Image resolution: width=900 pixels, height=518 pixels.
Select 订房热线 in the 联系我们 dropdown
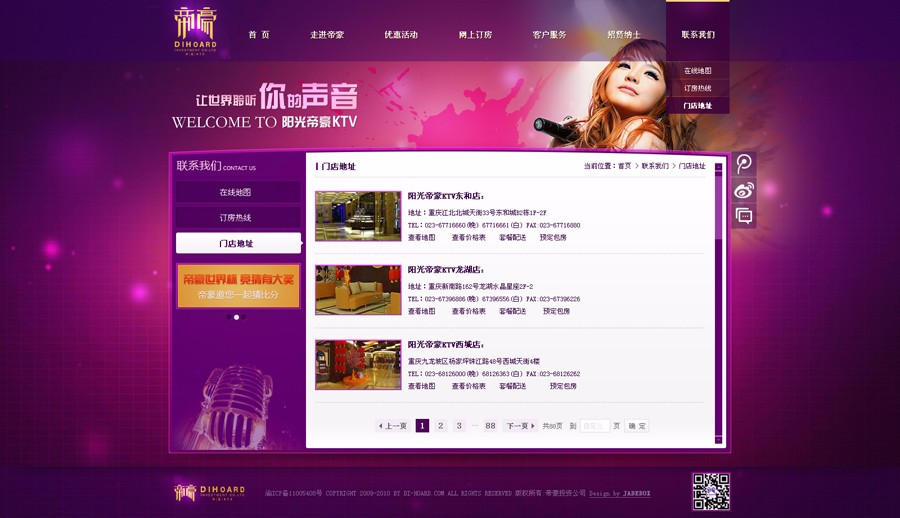[697, 88]
